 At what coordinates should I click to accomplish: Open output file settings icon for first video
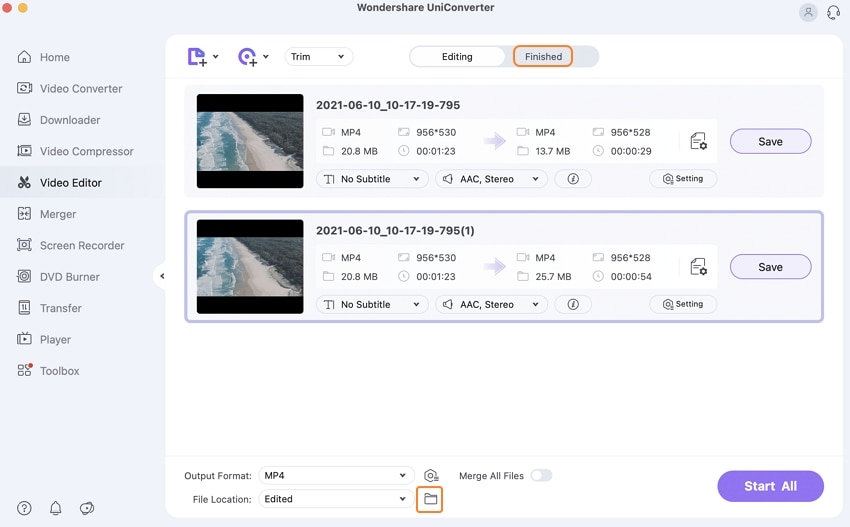coord(698,142)
